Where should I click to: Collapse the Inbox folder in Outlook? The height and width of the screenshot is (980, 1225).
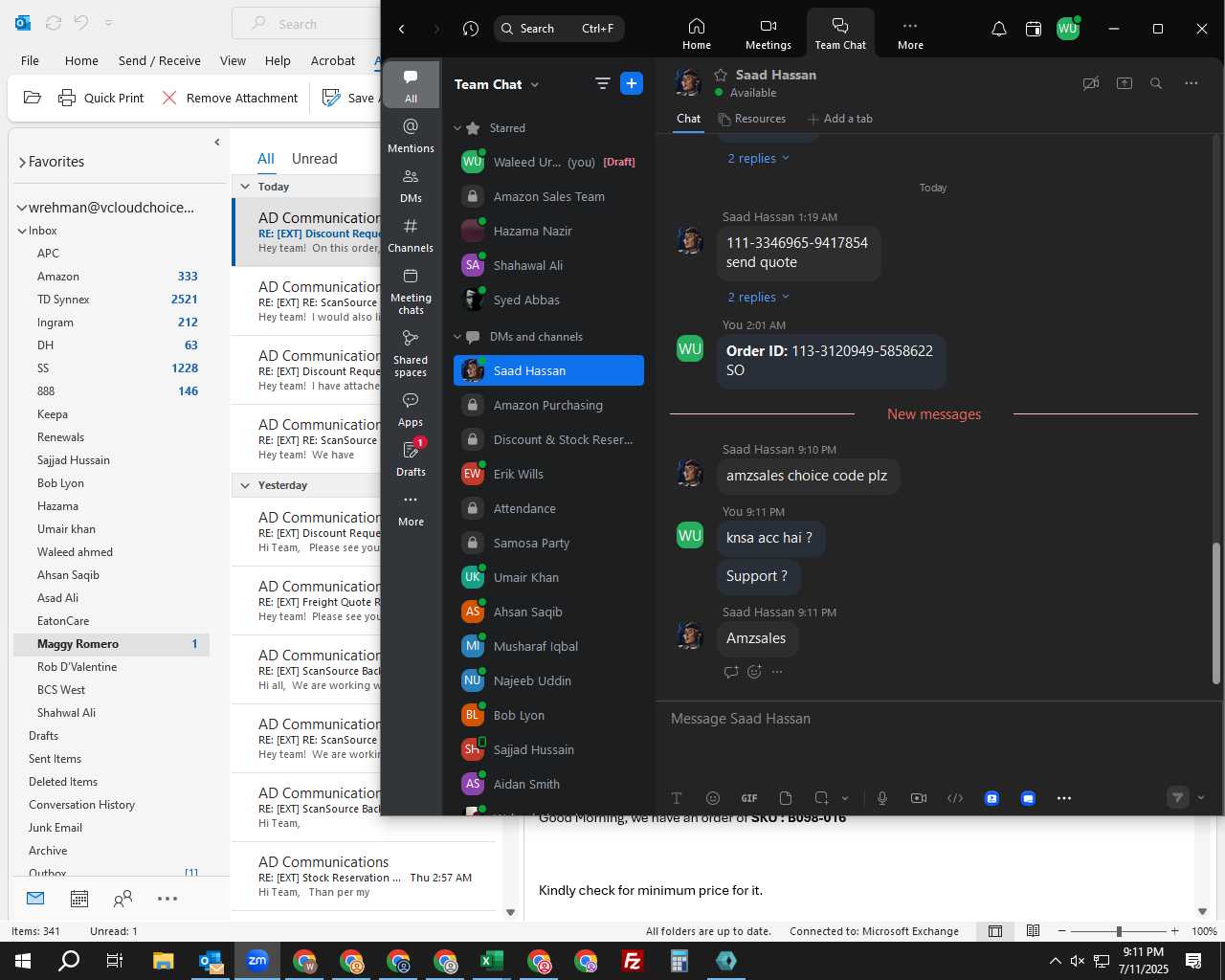click(x=22, y=231)
